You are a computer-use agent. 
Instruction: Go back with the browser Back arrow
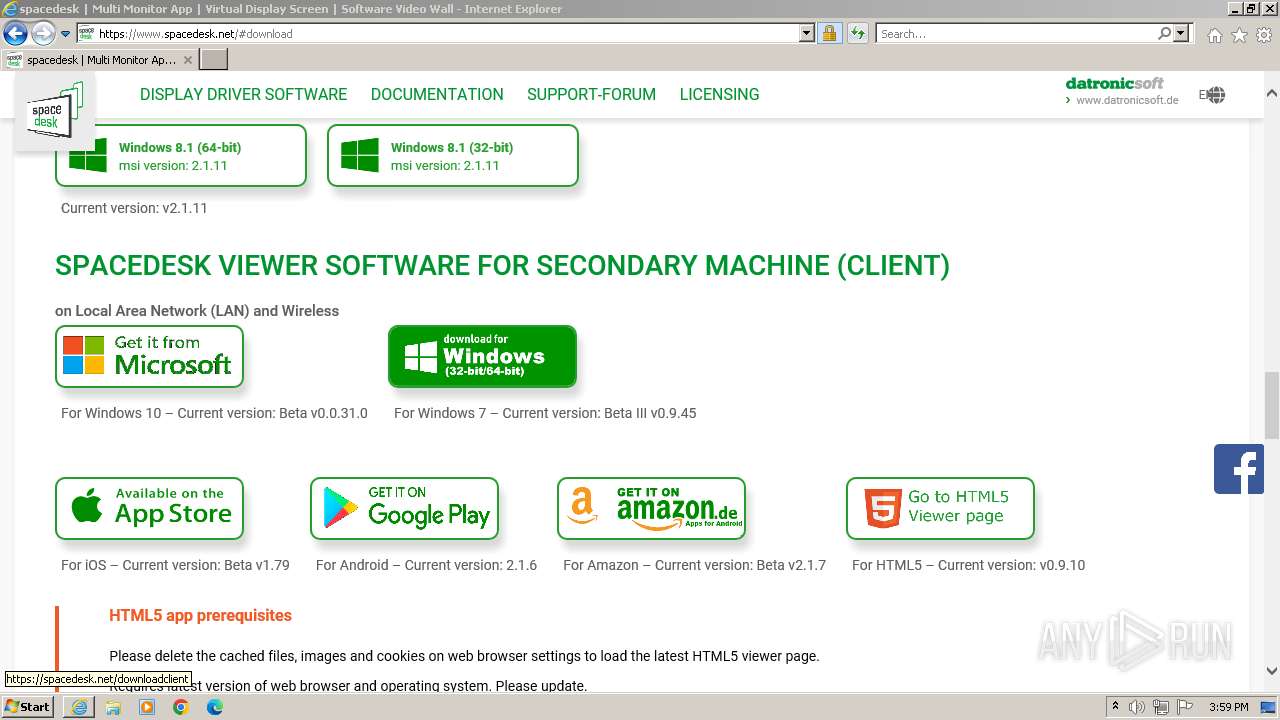click(x=15, y=33)
